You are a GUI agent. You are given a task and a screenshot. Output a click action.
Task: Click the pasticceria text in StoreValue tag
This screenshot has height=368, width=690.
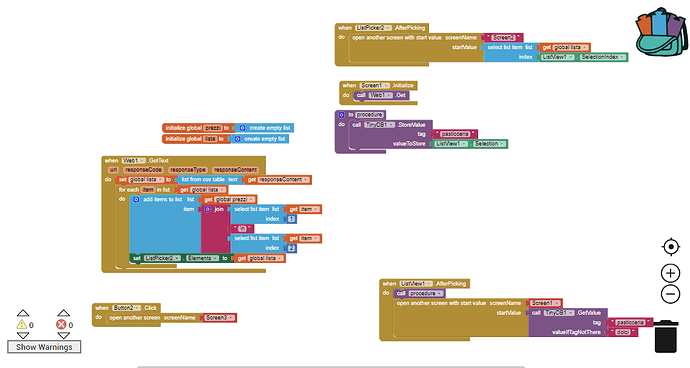(x=455, y=134)
